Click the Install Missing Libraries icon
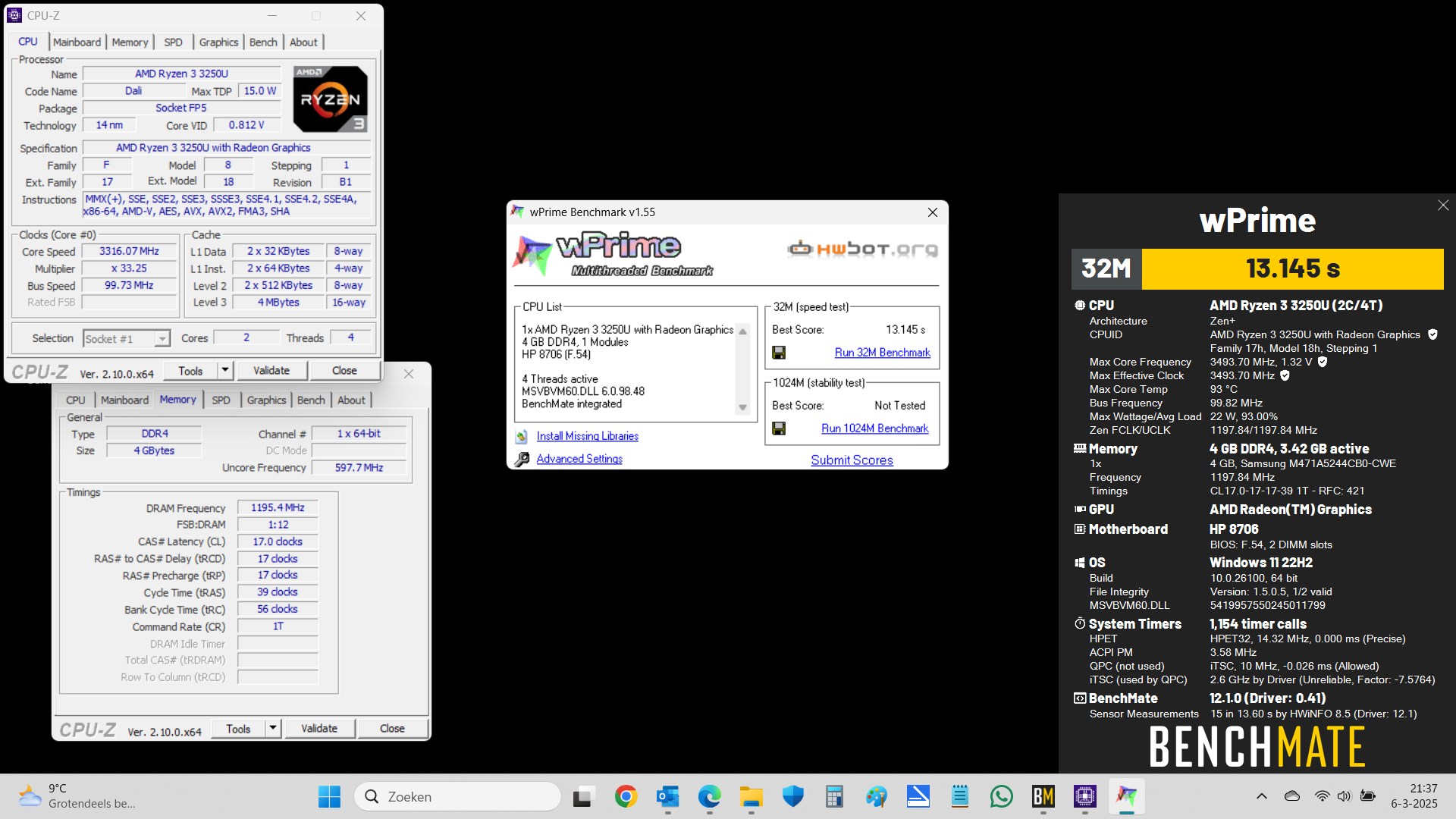Image resolution: width=1456 pixels, height=819 pixels. [522, 436]
